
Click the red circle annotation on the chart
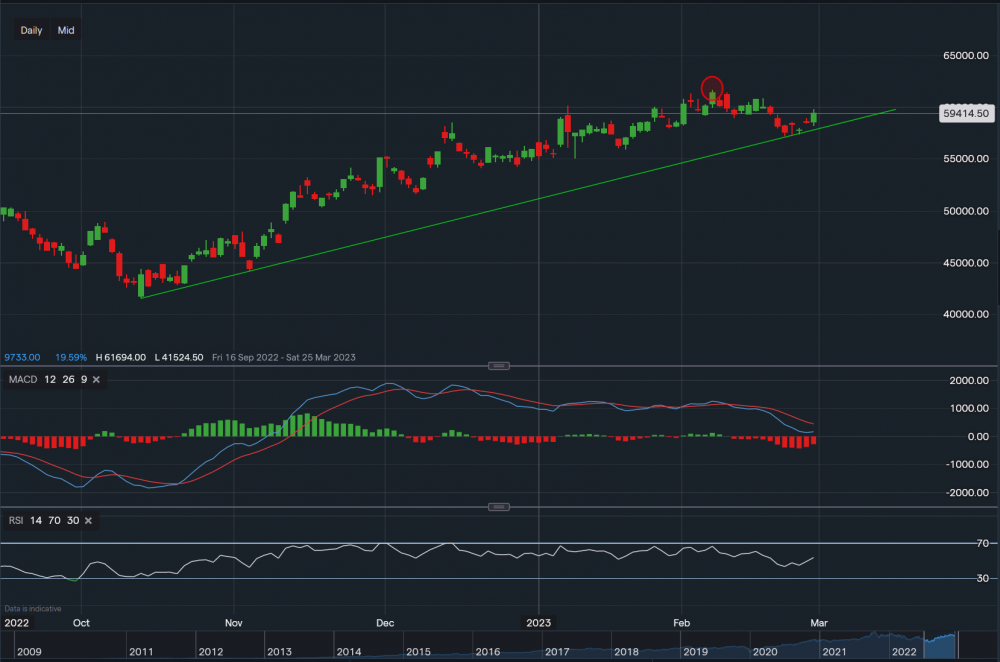[x=712, y=89]
